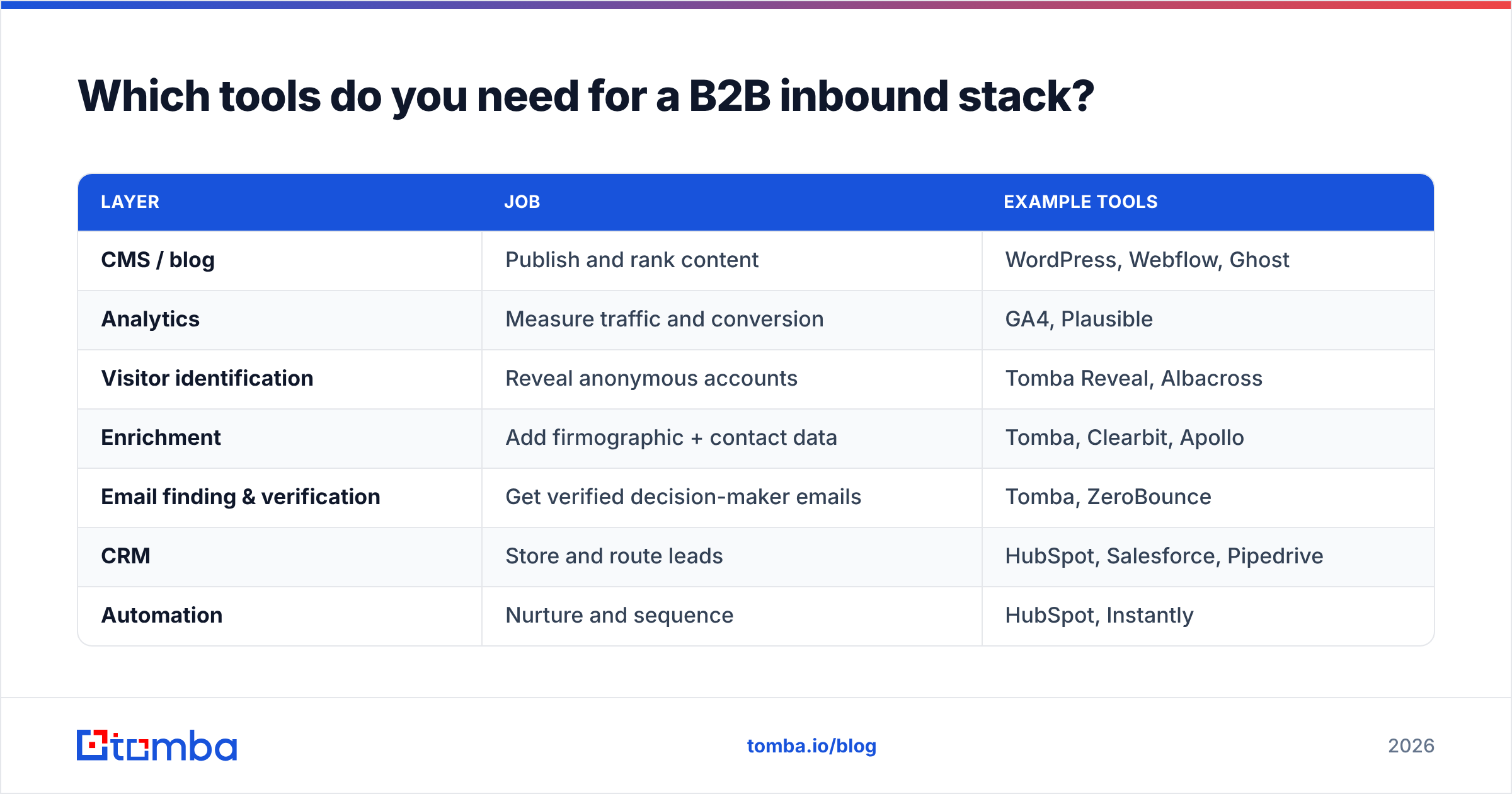Select the 'CMS / blog' row label
Screen dimensions: 1512x794
point(158,260)
